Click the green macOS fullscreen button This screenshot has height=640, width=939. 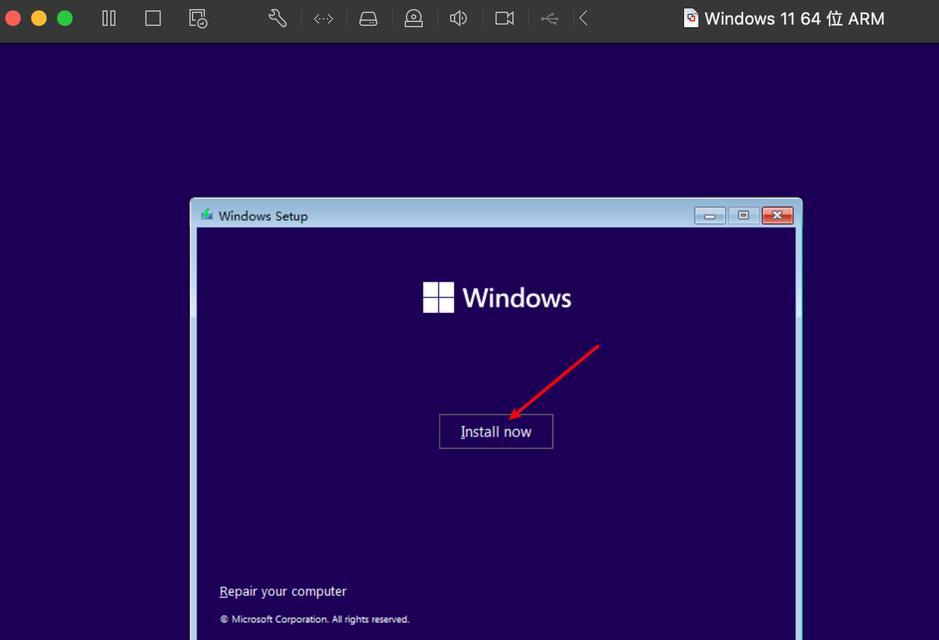[x=65, y=19]
